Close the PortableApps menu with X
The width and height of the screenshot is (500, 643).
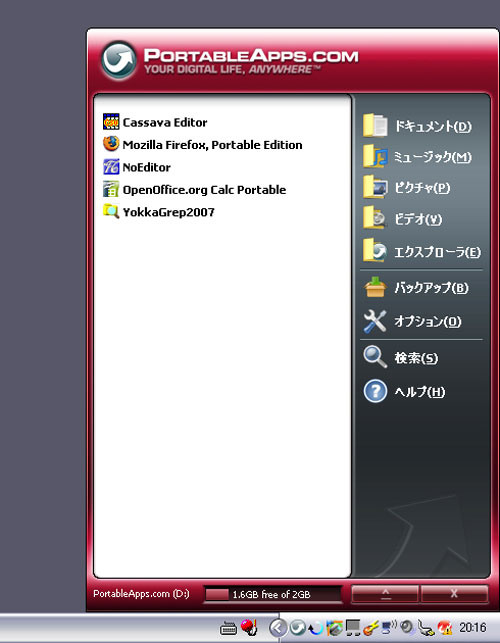tap(454, 594)
